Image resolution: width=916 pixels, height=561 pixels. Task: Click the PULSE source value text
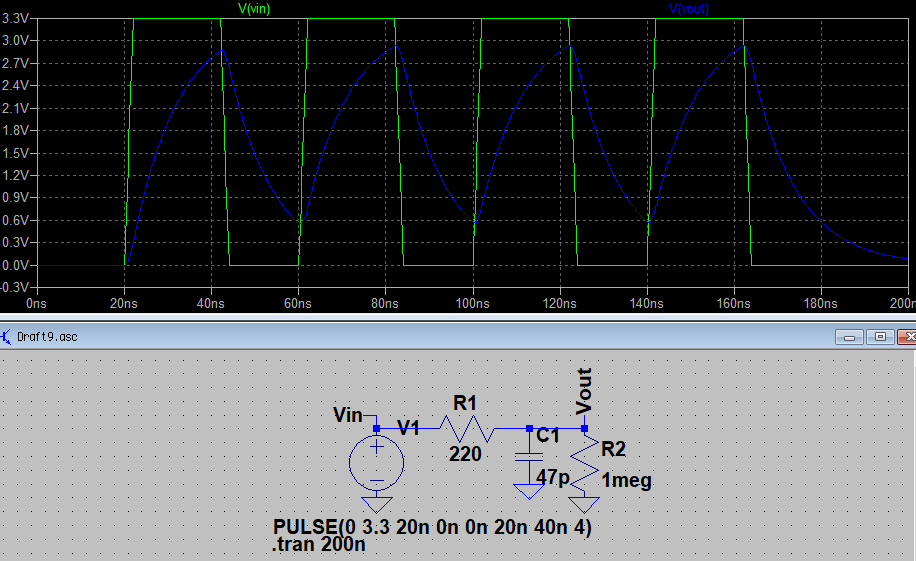click(x=432, y=527)
